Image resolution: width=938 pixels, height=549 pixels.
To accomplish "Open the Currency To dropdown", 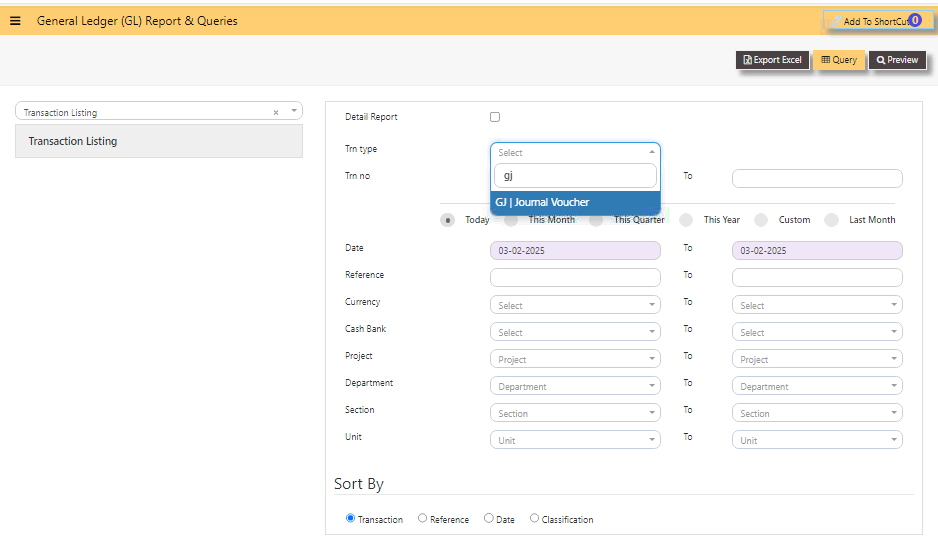I will point(817,305).
